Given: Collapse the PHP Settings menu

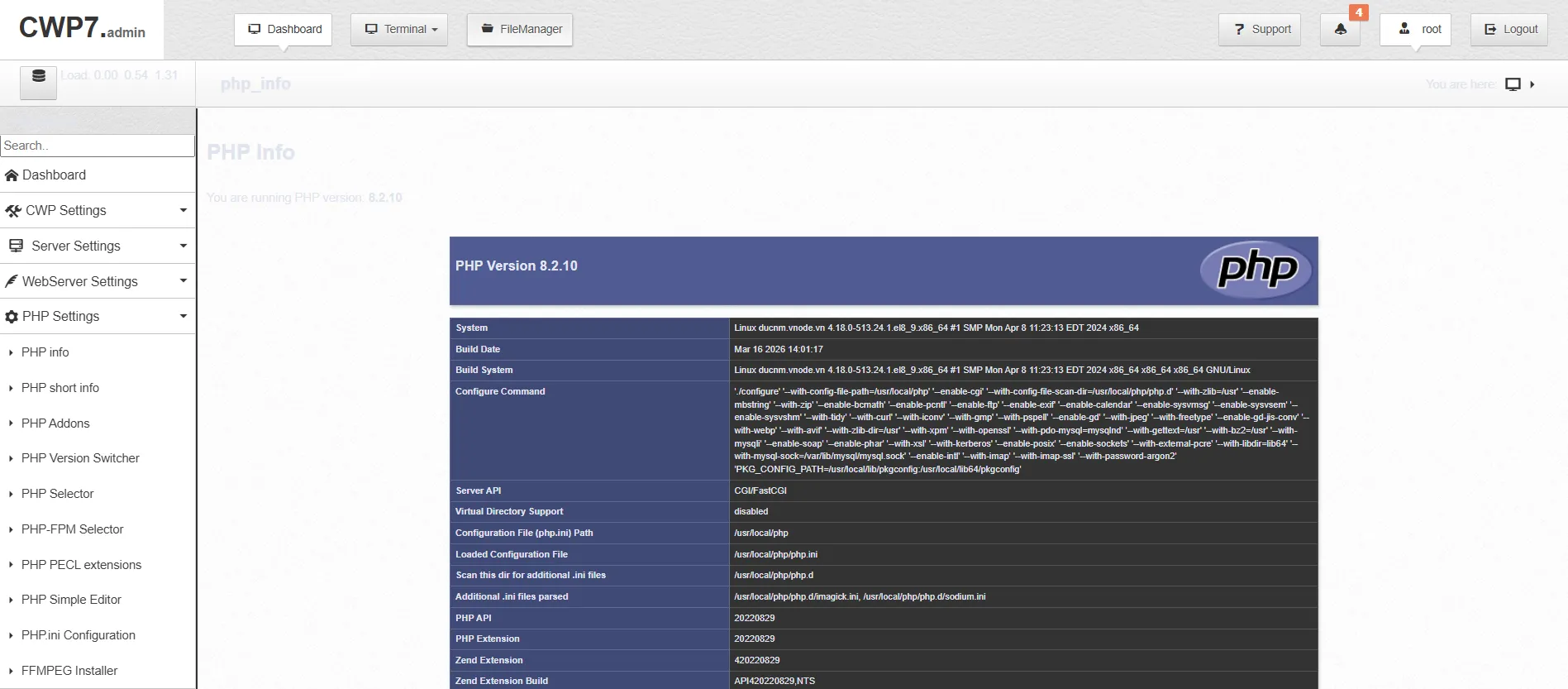Looking at the screenshot, I should pos(98,317).
